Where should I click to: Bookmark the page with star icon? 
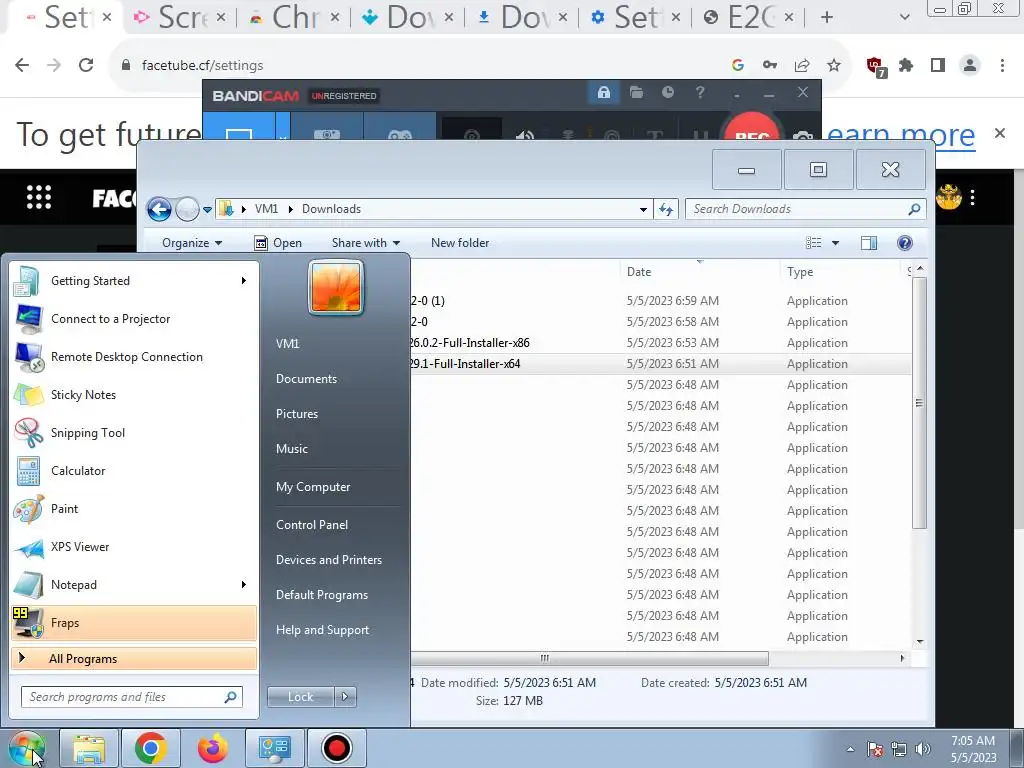pyautogui.click(x=834, y=65)
